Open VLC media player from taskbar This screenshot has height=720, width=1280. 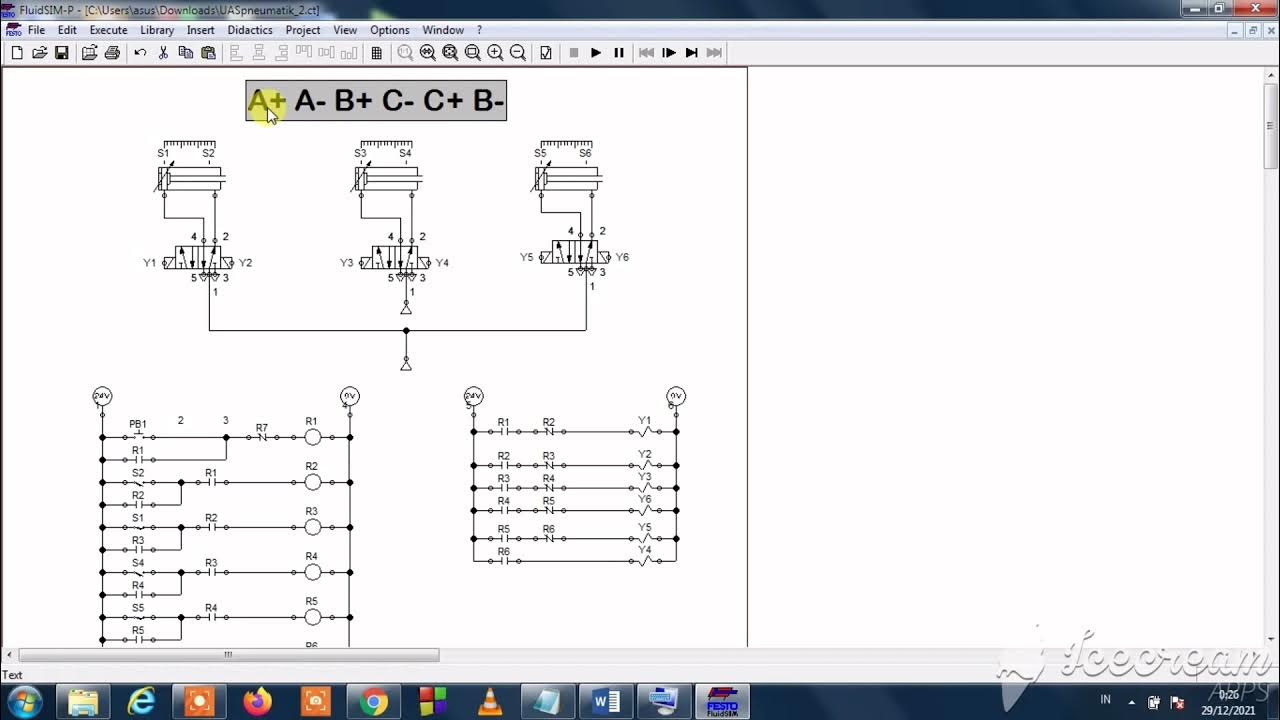pos(490,701)
